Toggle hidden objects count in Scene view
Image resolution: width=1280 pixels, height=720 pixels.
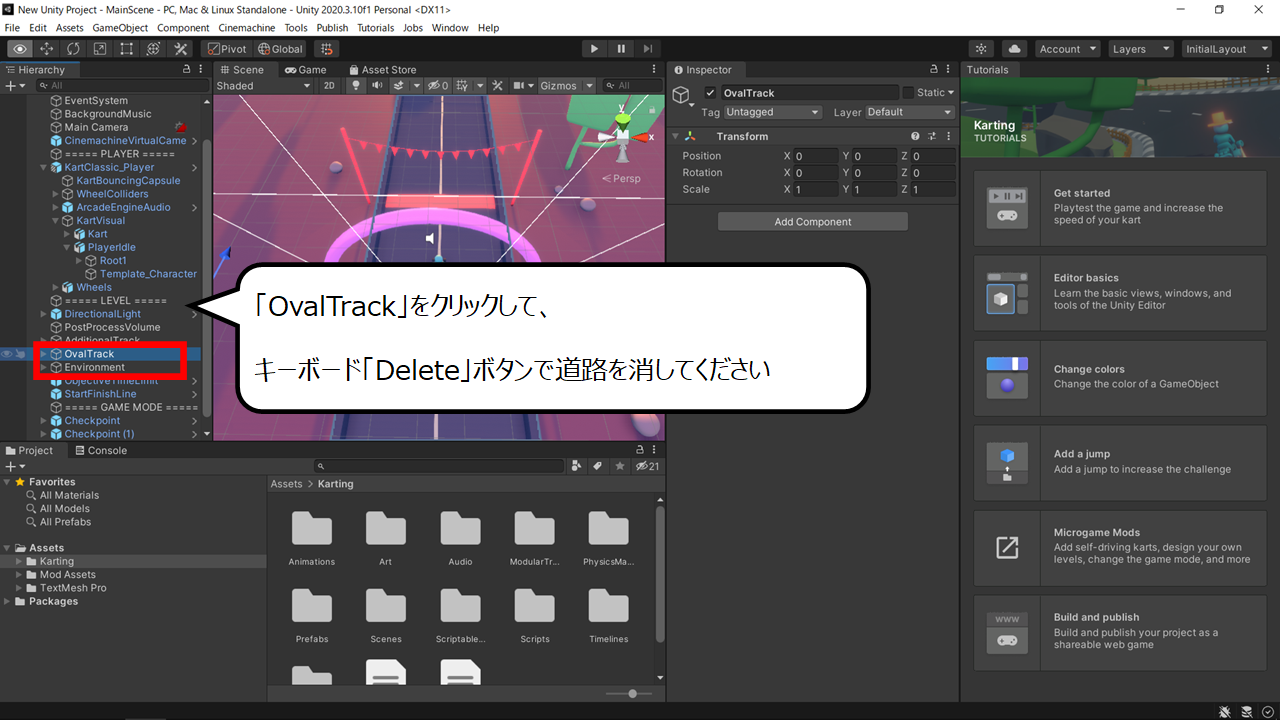point(439,86)
